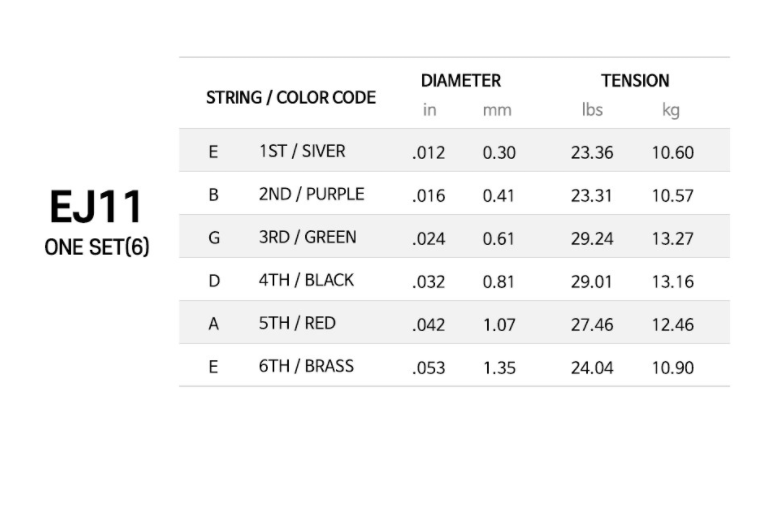
Task: Select the 3RD / GREEN row label
Action: (308, 237)
